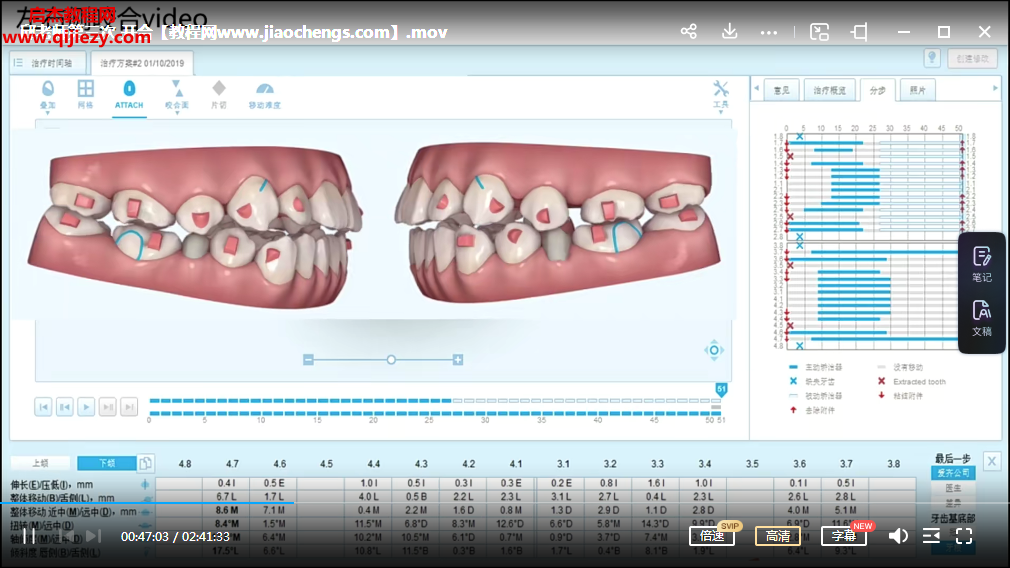Open the 高清 video quality menu
Screen dimensions: 1010x568
tap(777, 536)
